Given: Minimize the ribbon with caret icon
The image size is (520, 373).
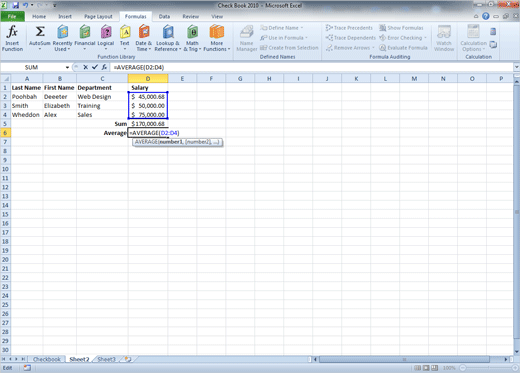Looking at the screenshot, I should click(476, 16).
